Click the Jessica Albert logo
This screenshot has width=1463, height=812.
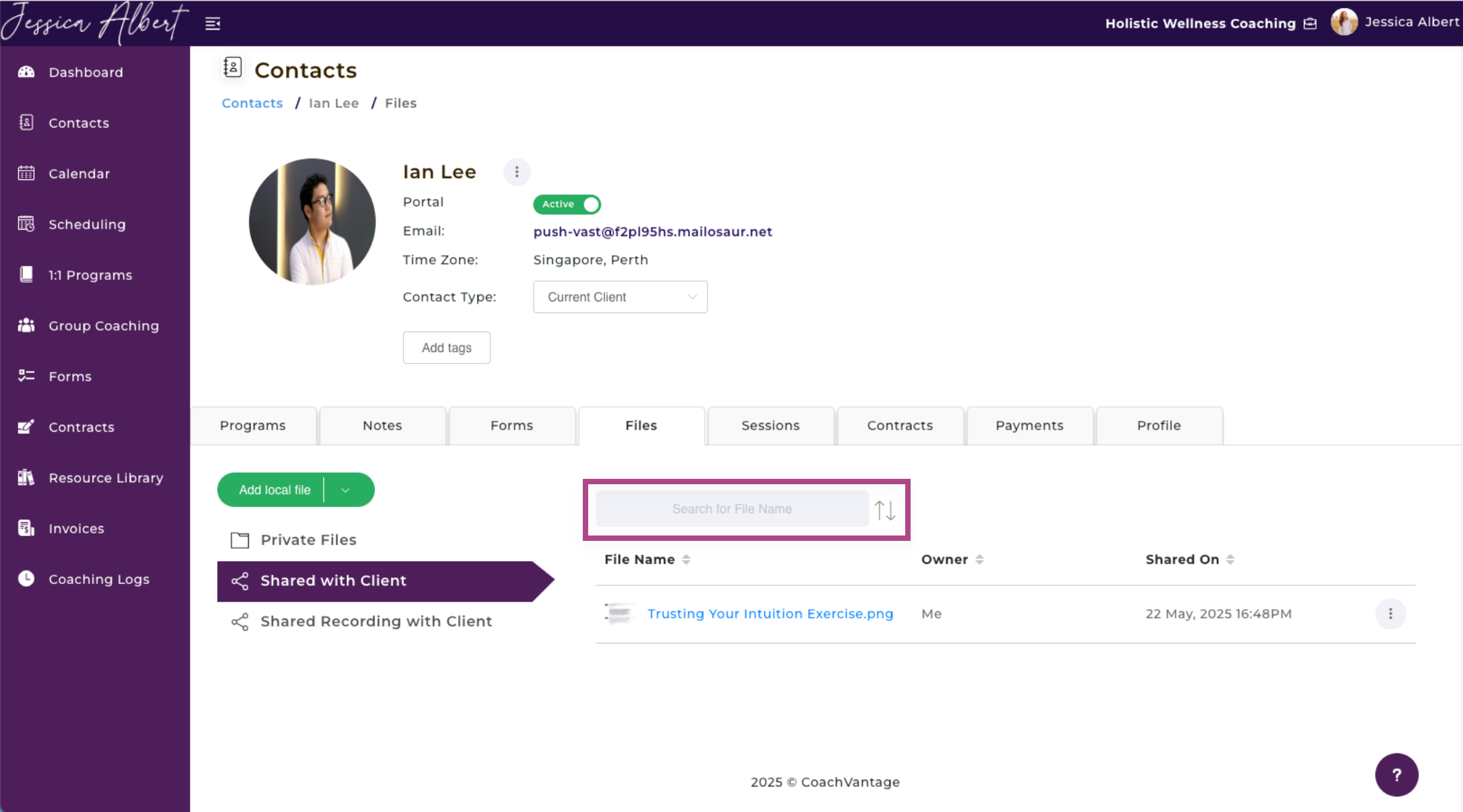(94, 22)
